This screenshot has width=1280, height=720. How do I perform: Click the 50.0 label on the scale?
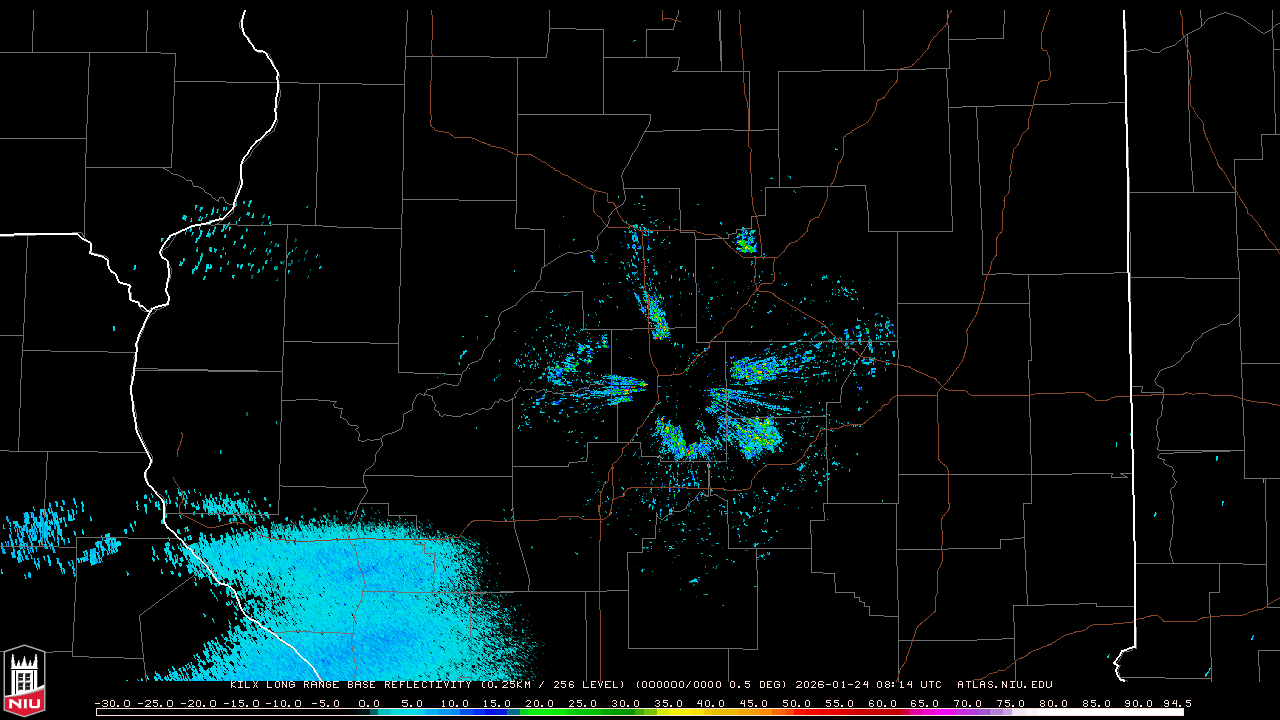coord(797,703)
